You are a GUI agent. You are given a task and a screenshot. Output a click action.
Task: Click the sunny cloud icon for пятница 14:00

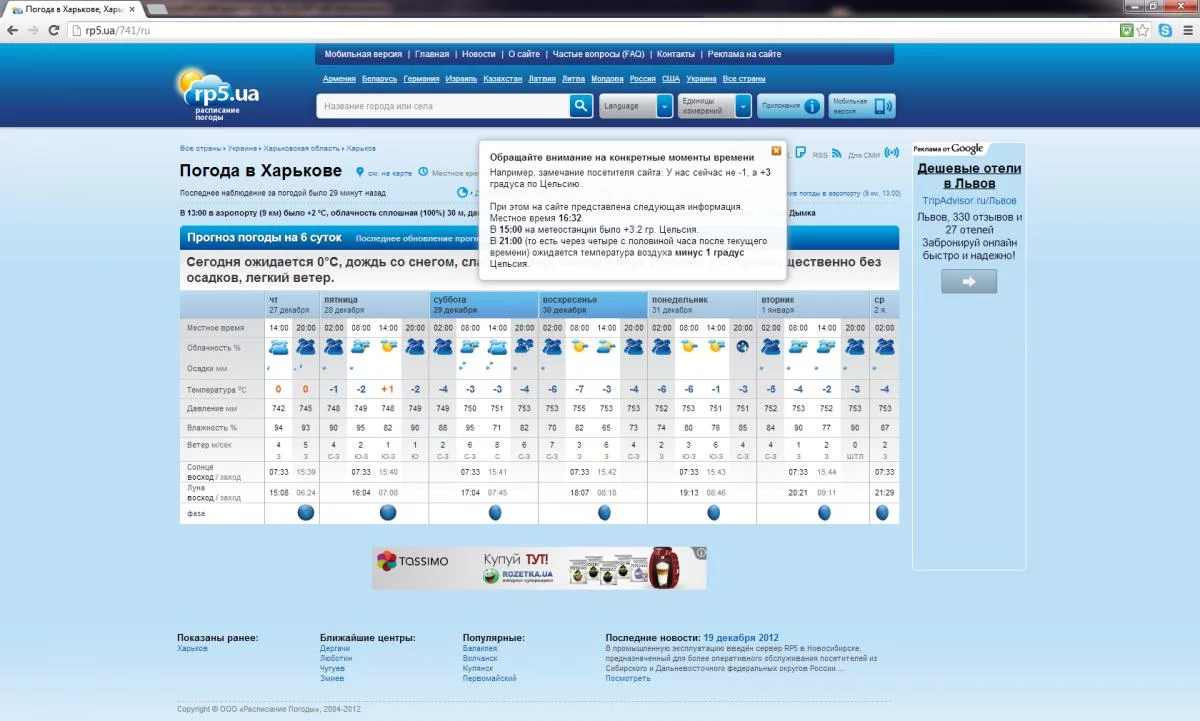pos(388,347)
